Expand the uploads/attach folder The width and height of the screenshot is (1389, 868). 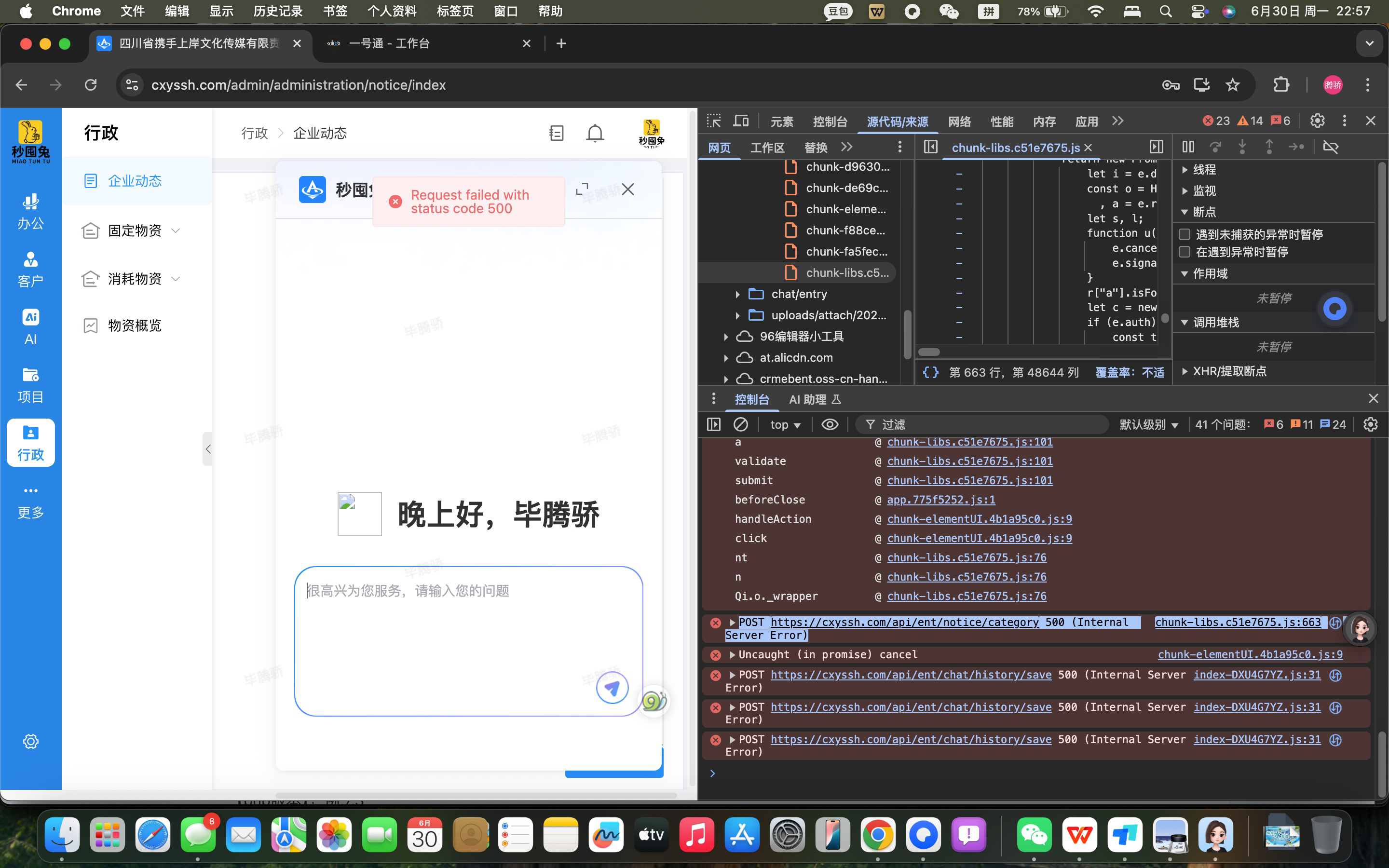[737, 315]
